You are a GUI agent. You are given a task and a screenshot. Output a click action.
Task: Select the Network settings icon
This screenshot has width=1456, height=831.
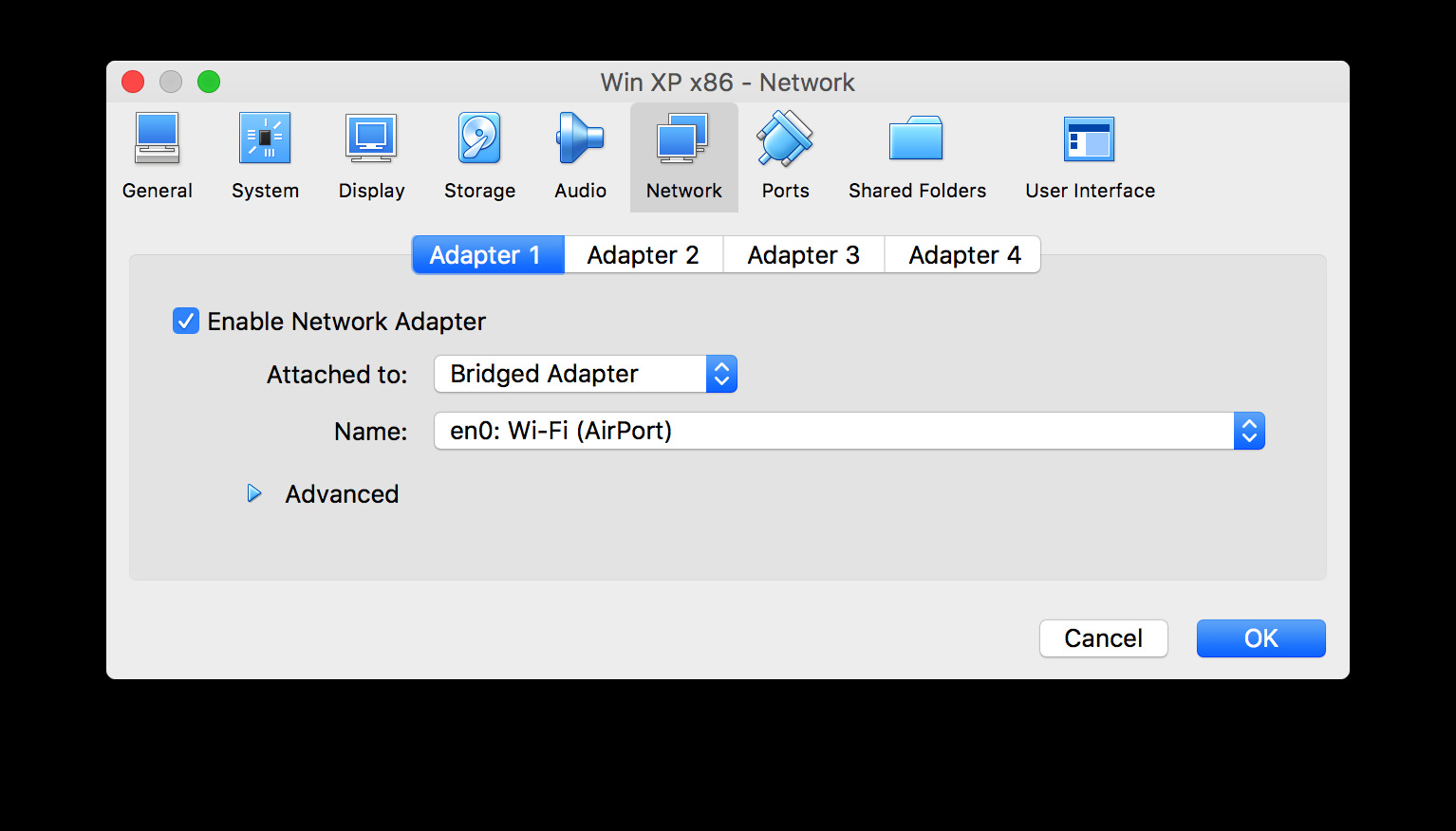click(683, 138)
